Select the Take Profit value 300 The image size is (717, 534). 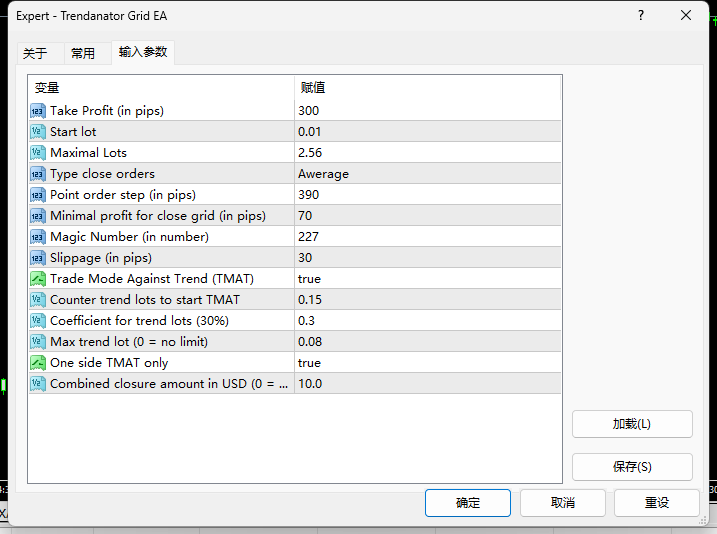[428, 111]
